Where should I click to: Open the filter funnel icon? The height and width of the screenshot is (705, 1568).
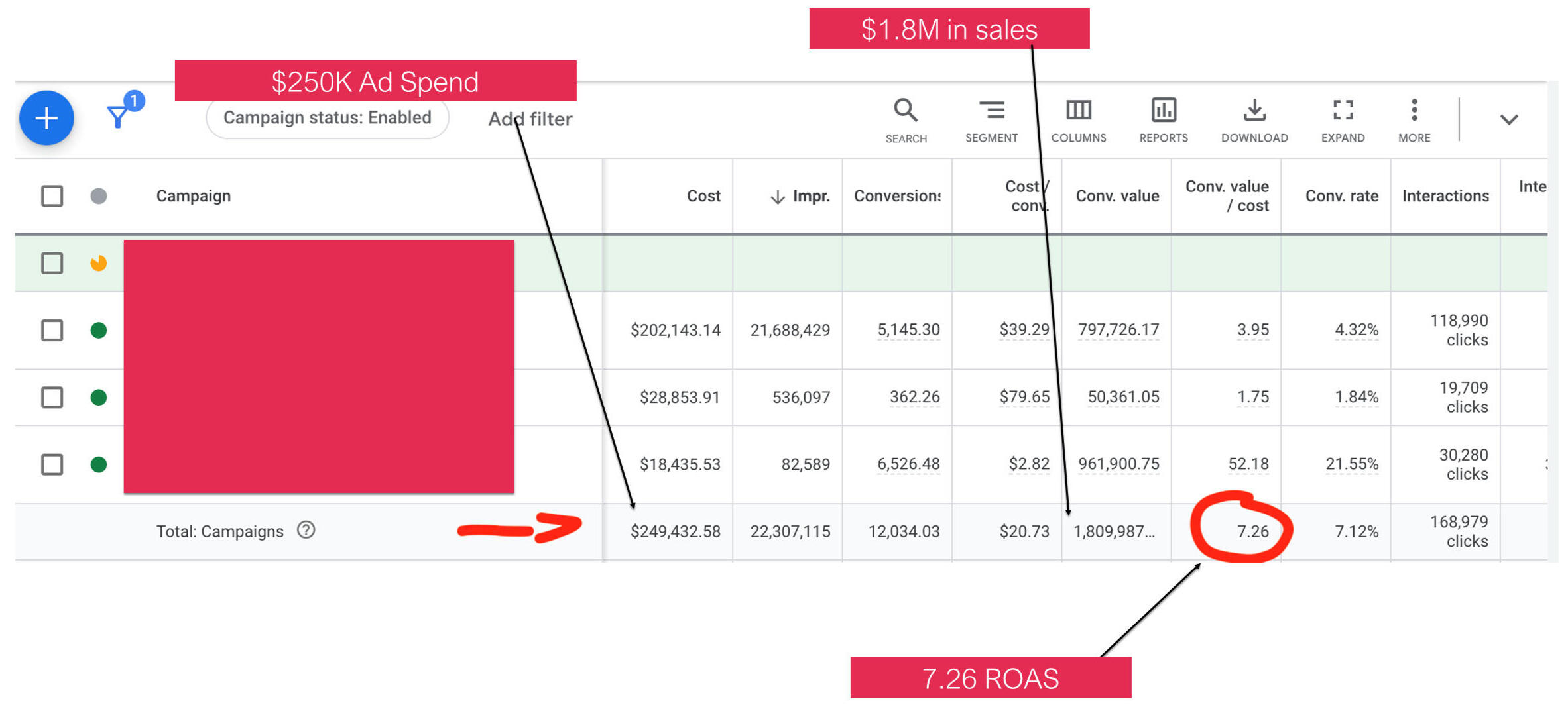(119, 116)
